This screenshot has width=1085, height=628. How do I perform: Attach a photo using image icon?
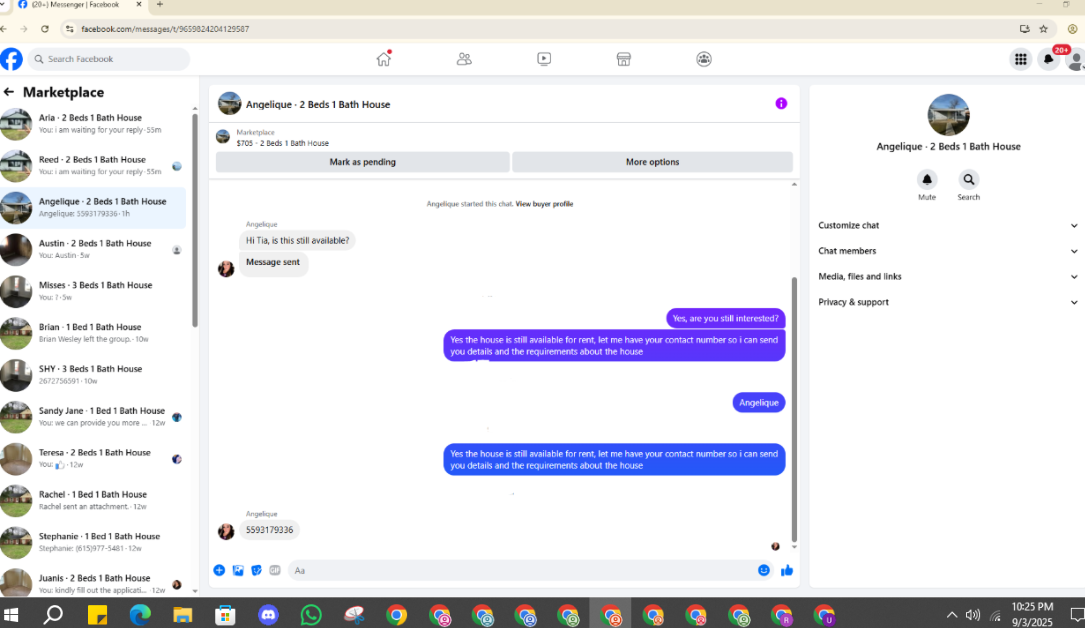[x=238, y=571]
